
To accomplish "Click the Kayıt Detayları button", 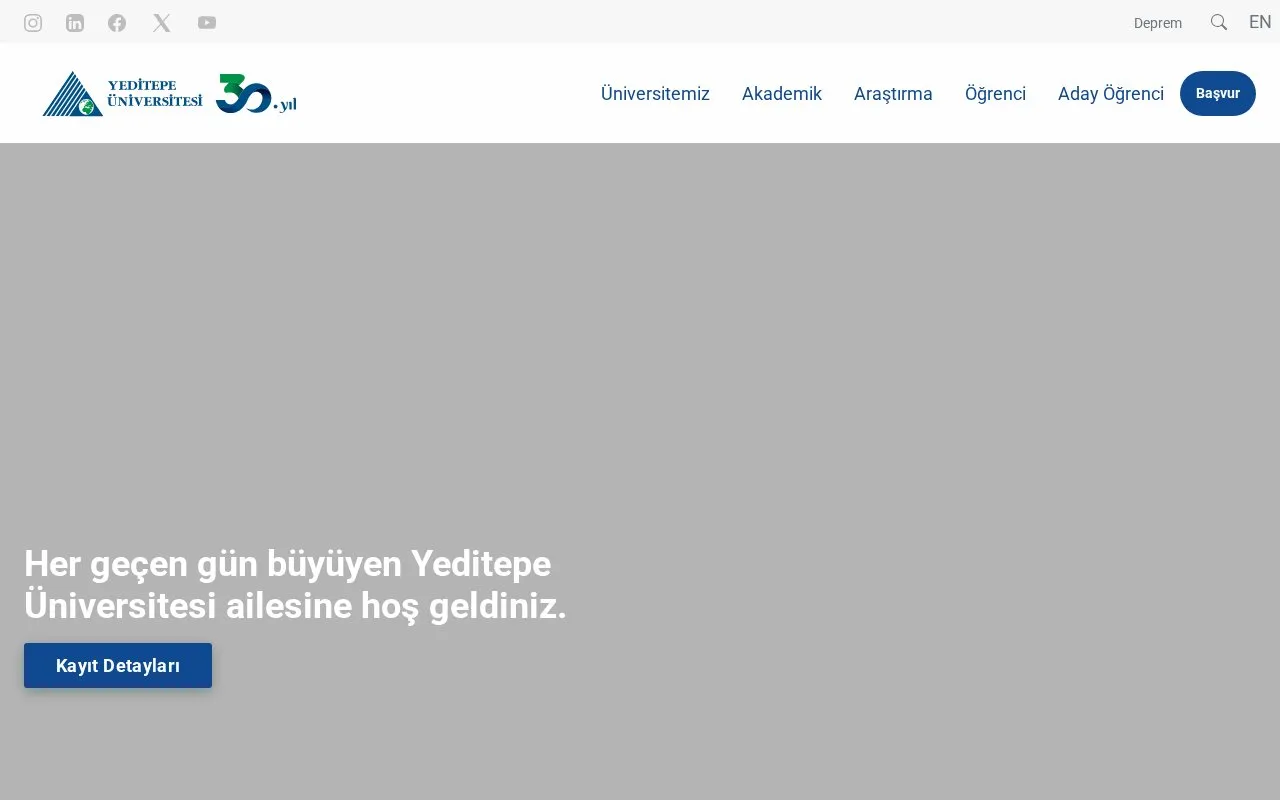I will pos(118,665).
